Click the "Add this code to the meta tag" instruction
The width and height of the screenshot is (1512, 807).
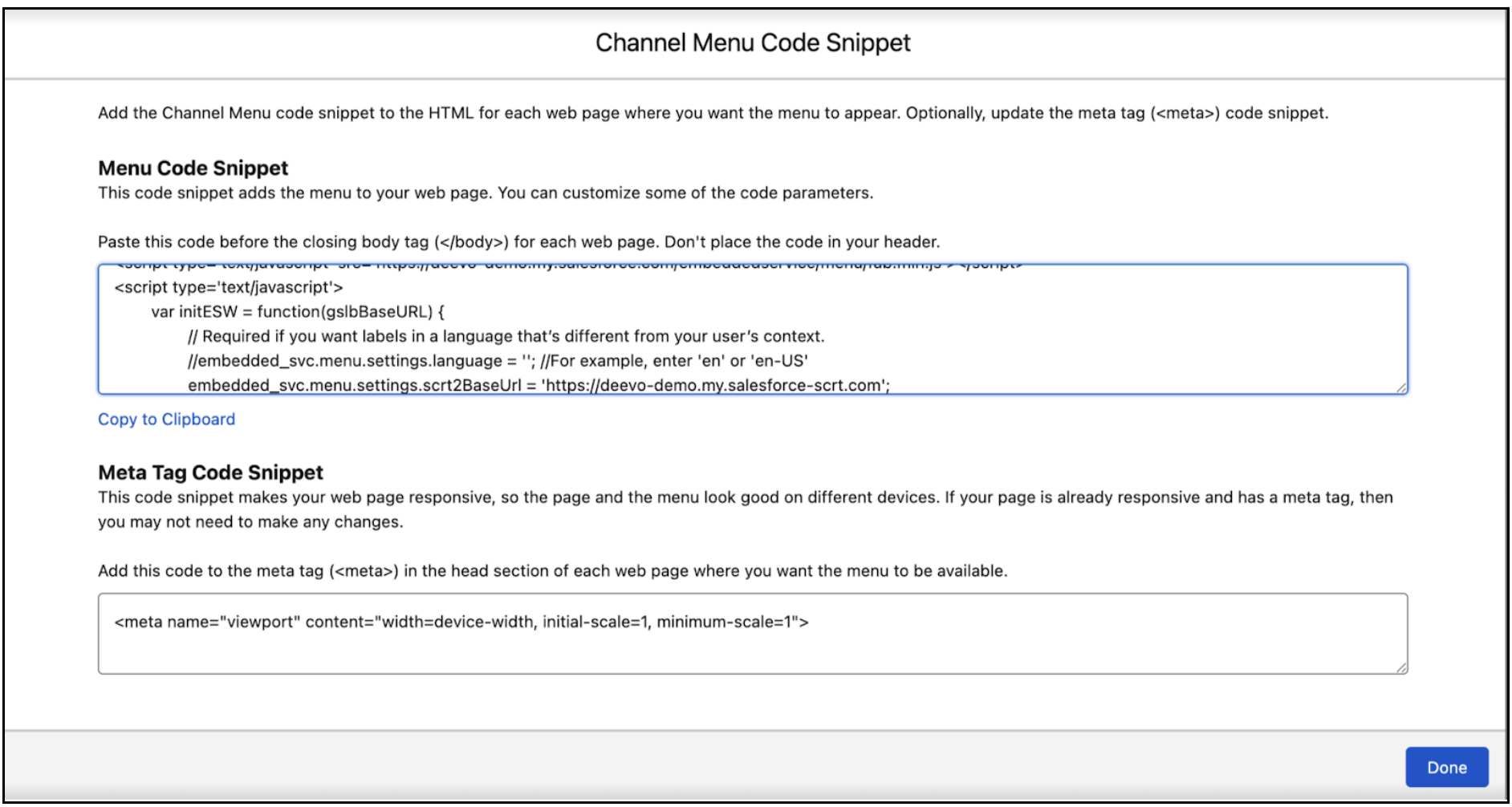pos(552,570)
